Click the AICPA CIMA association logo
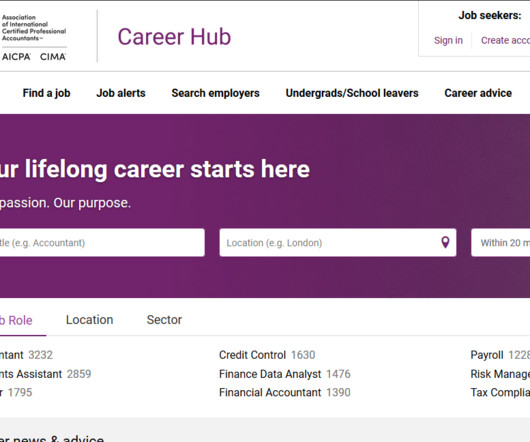Image resolution: width=530 pixels, height=442 pixels. pyautogui.click(x=34, y=38)
